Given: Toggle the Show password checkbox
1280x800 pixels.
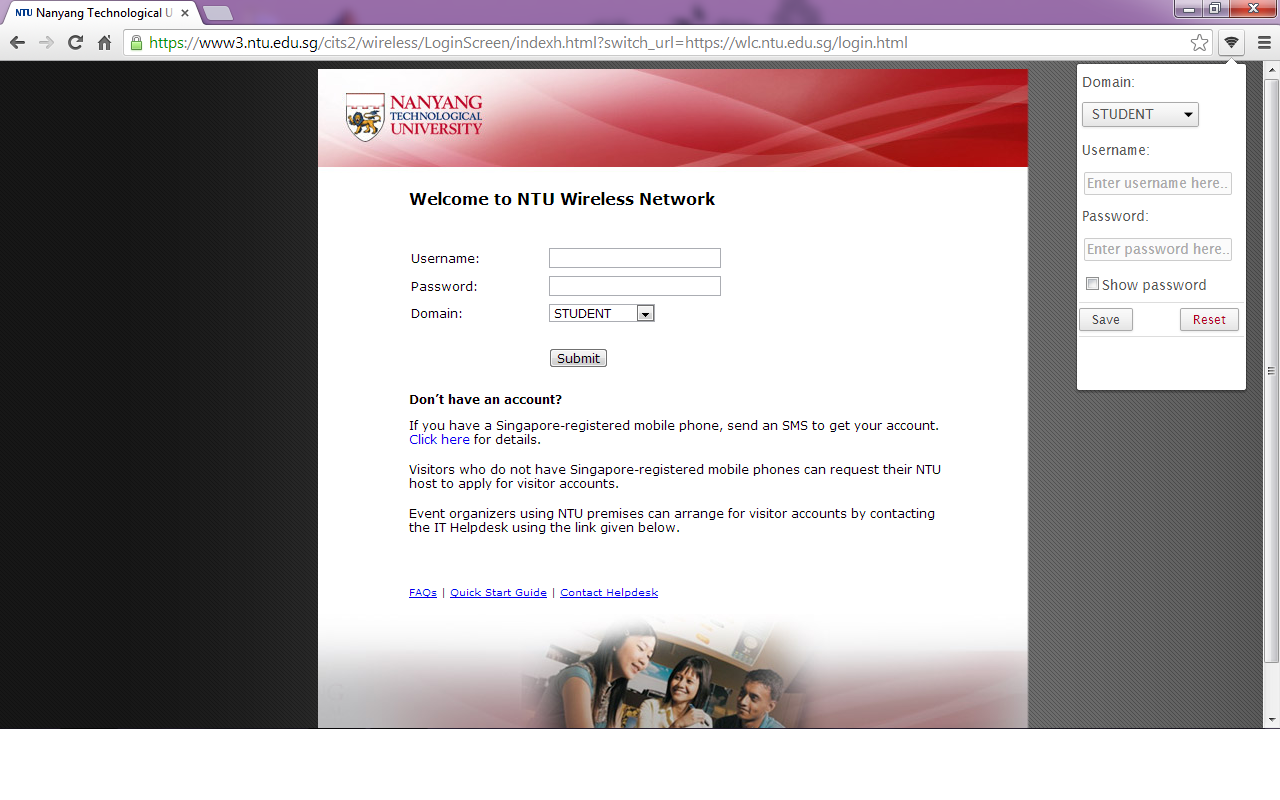Looking at the screenshot, I should [1092, 284].
